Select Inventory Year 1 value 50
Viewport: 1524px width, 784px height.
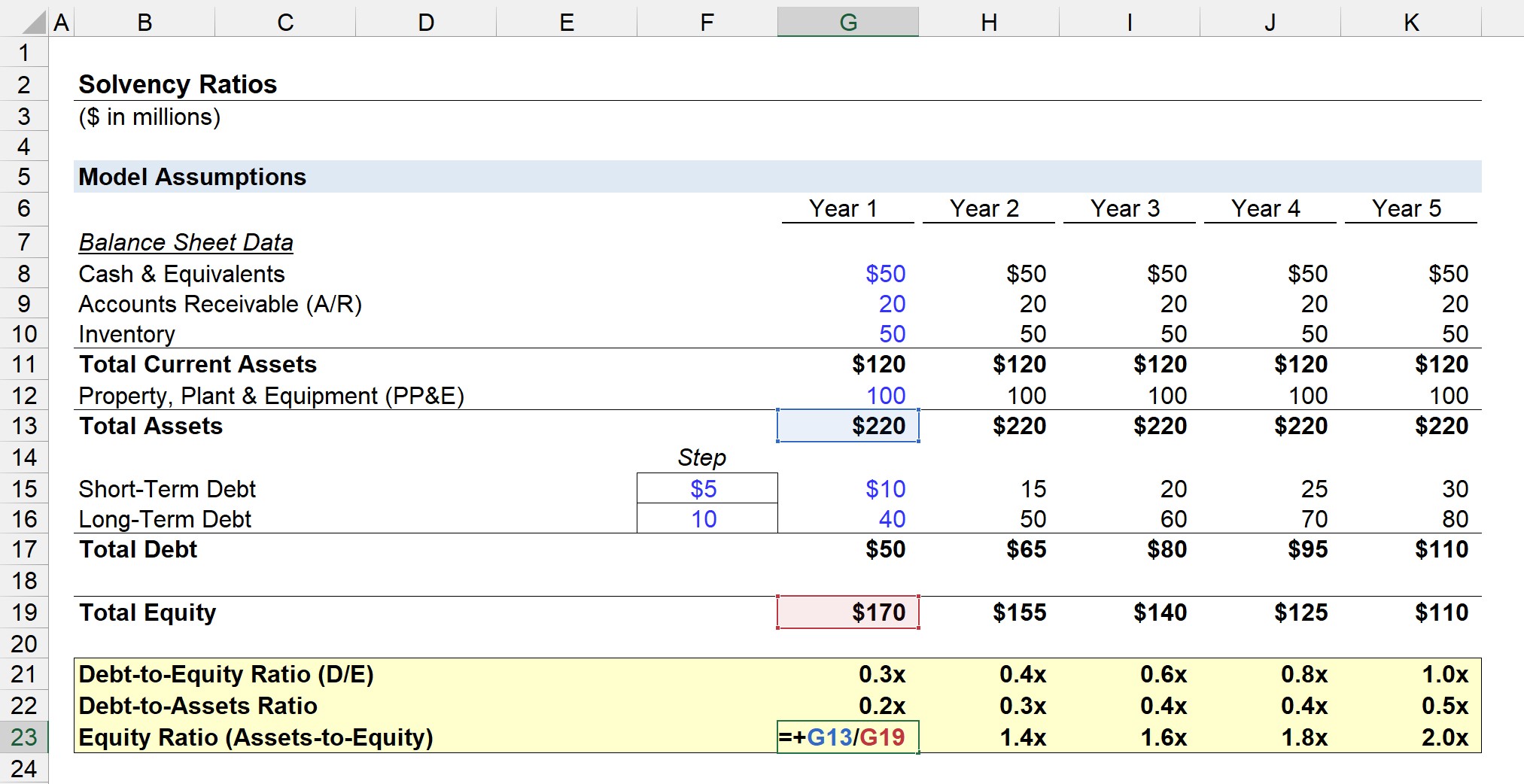(x=892, y=334)
